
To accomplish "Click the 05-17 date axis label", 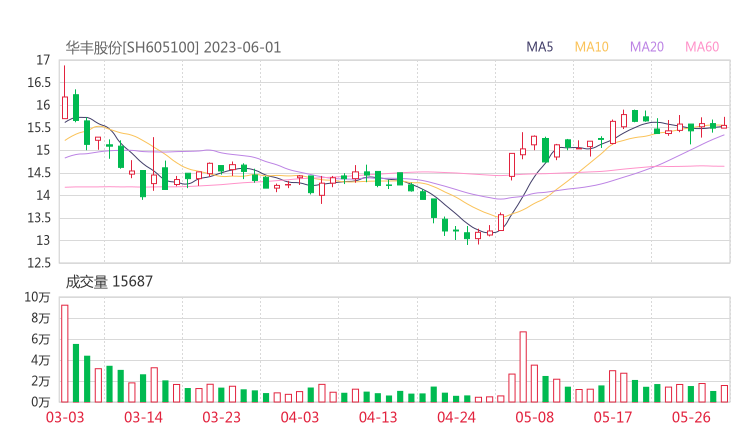I will pyautogui.click(x=613, y=417).
